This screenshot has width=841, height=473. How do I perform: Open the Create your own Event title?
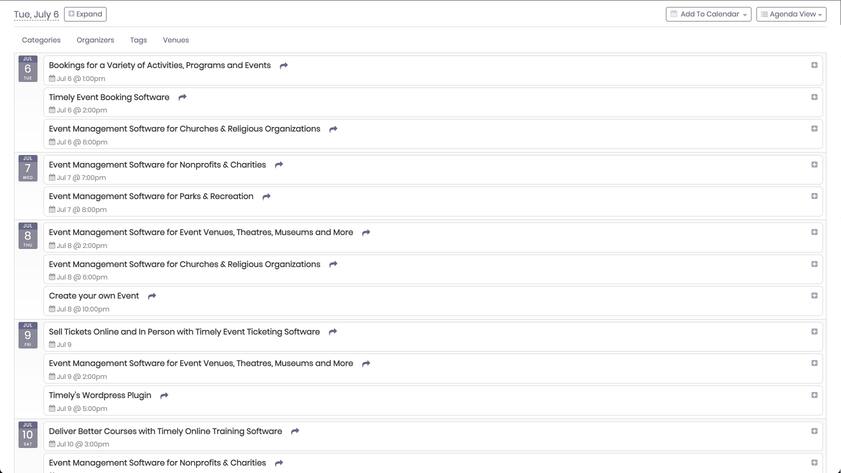click(x=94, y=295)
